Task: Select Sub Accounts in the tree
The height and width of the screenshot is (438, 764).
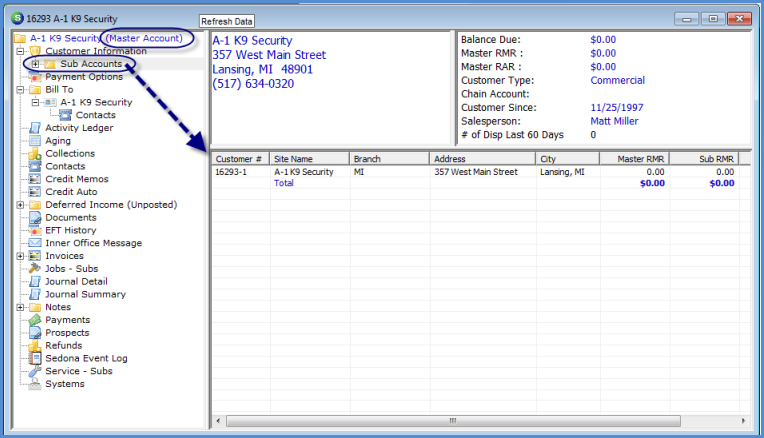Action: (x=91, y=64)
